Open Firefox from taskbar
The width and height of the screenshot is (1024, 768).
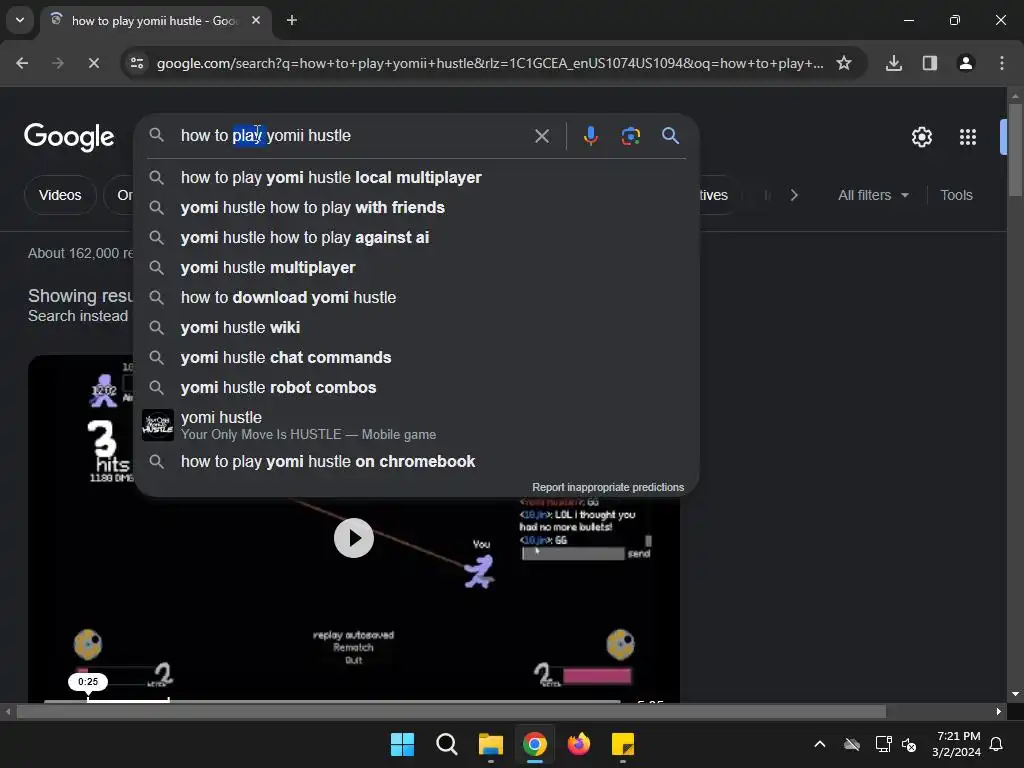point(579,744)
